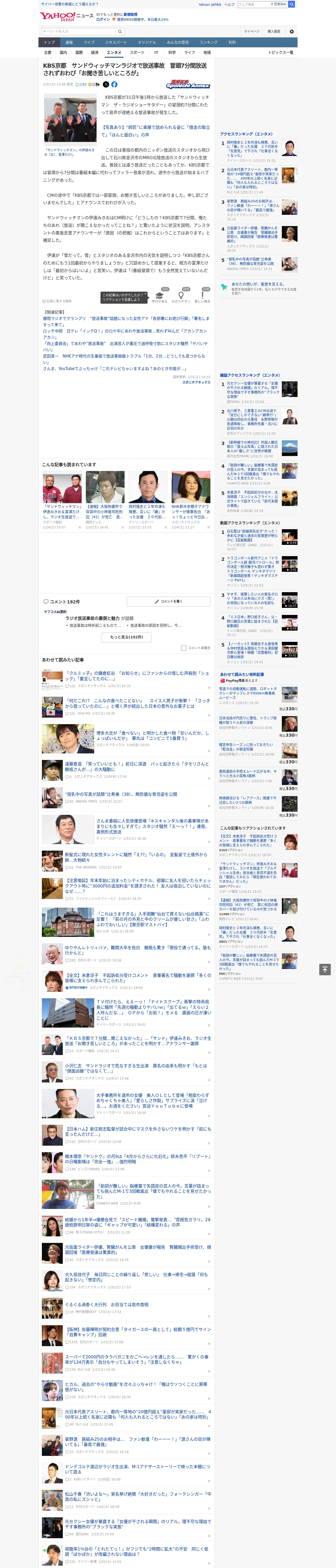React with 新しい視点 exclamation icon
The height and width of the screenshot is (1568, 336).
pyautogui.click(x=203, y=295)
